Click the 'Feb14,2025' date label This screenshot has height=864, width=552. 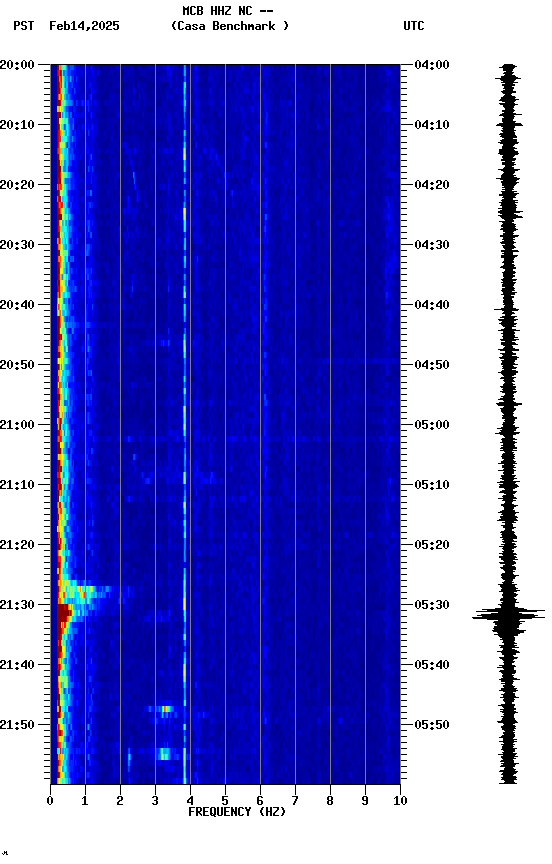tap(84, 26)
